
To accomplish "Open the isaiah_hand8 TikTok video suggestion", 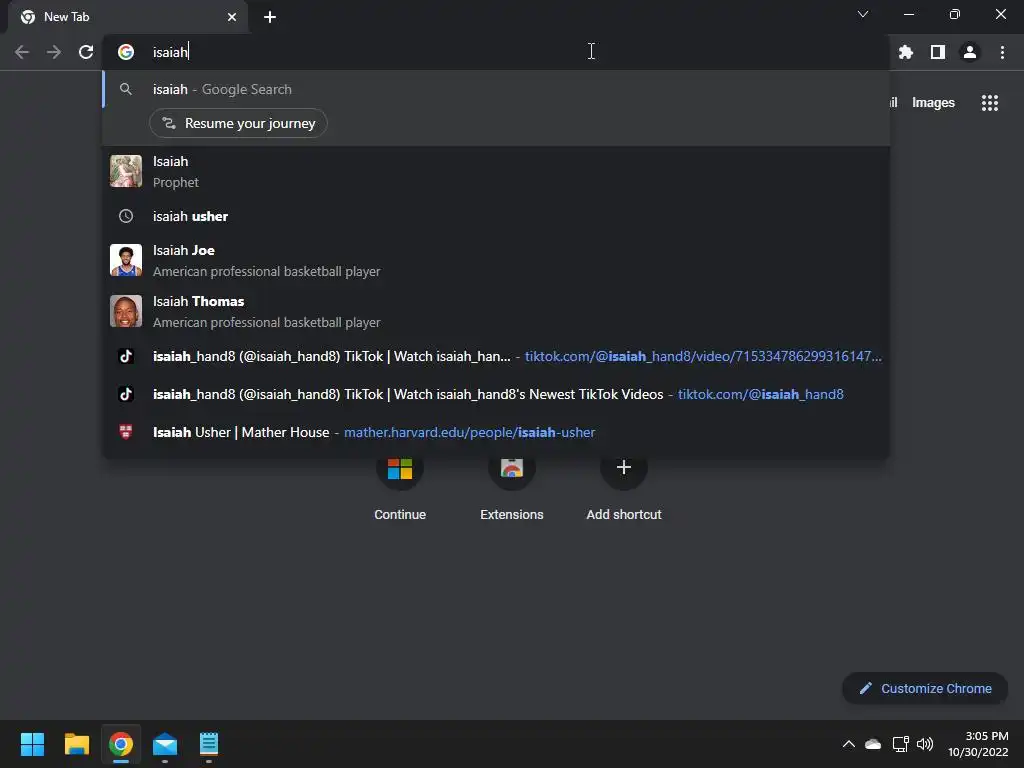I will [x=496, y=357].
